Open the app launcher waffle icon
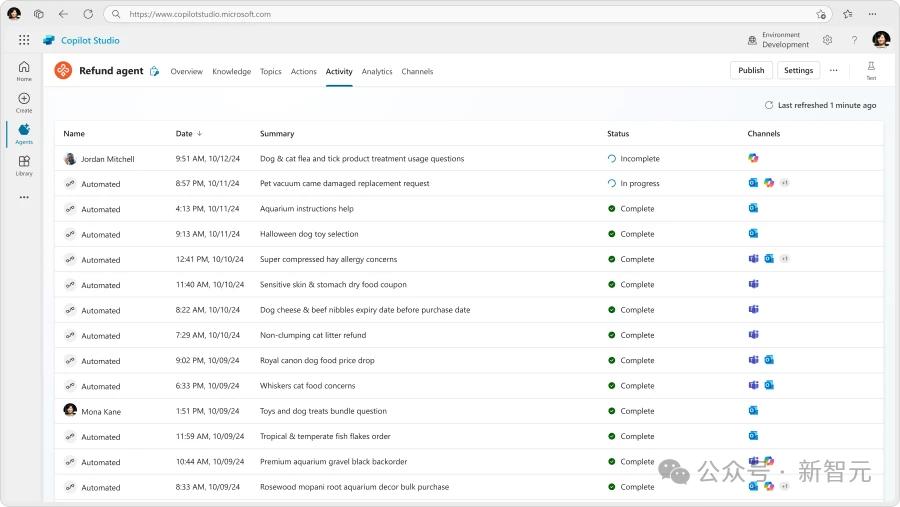Screen dimensions: 900x507 [x=24, y=40]
